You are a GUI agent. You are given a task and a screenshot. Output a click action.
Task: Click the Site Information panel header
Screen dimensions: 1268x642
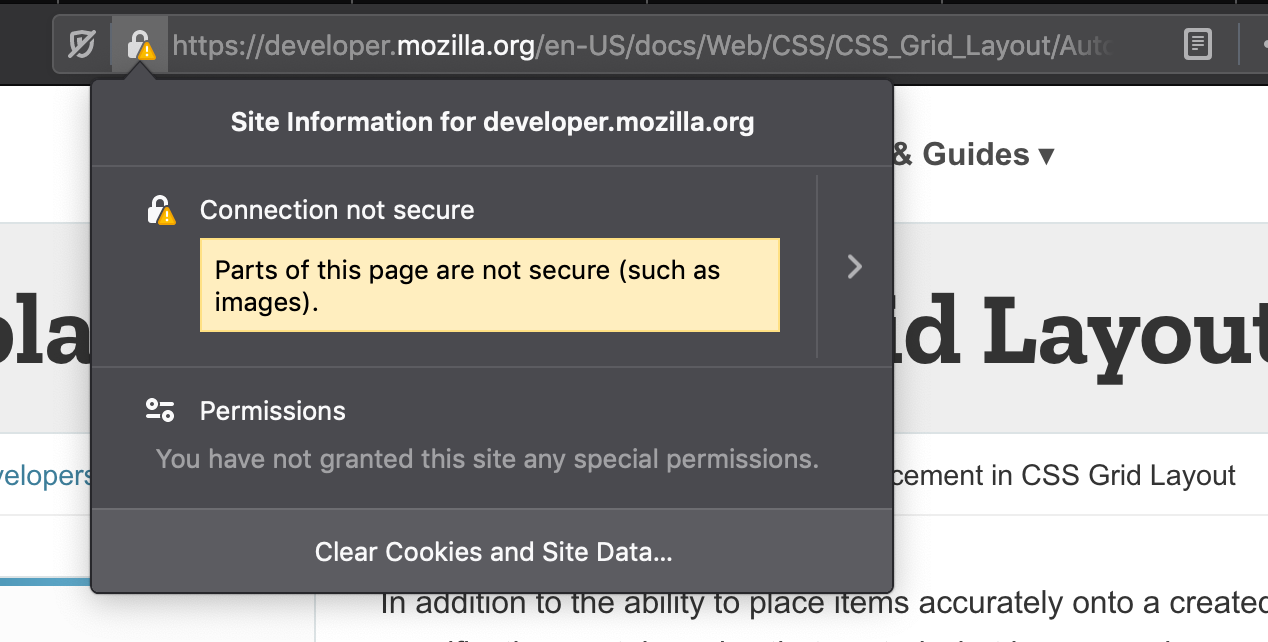coord(492,121)
